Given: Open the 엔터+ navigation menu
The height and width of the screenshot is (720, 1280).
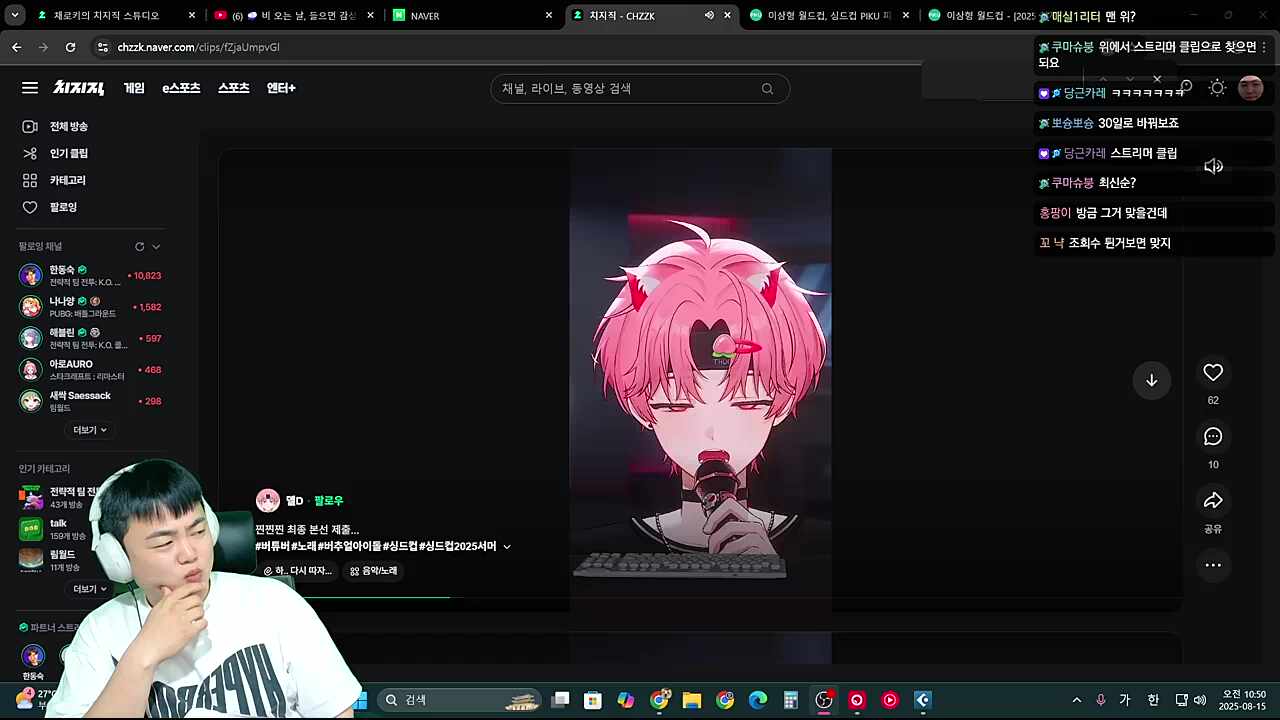Looking at the screenshot, I should tap(281, 88).
